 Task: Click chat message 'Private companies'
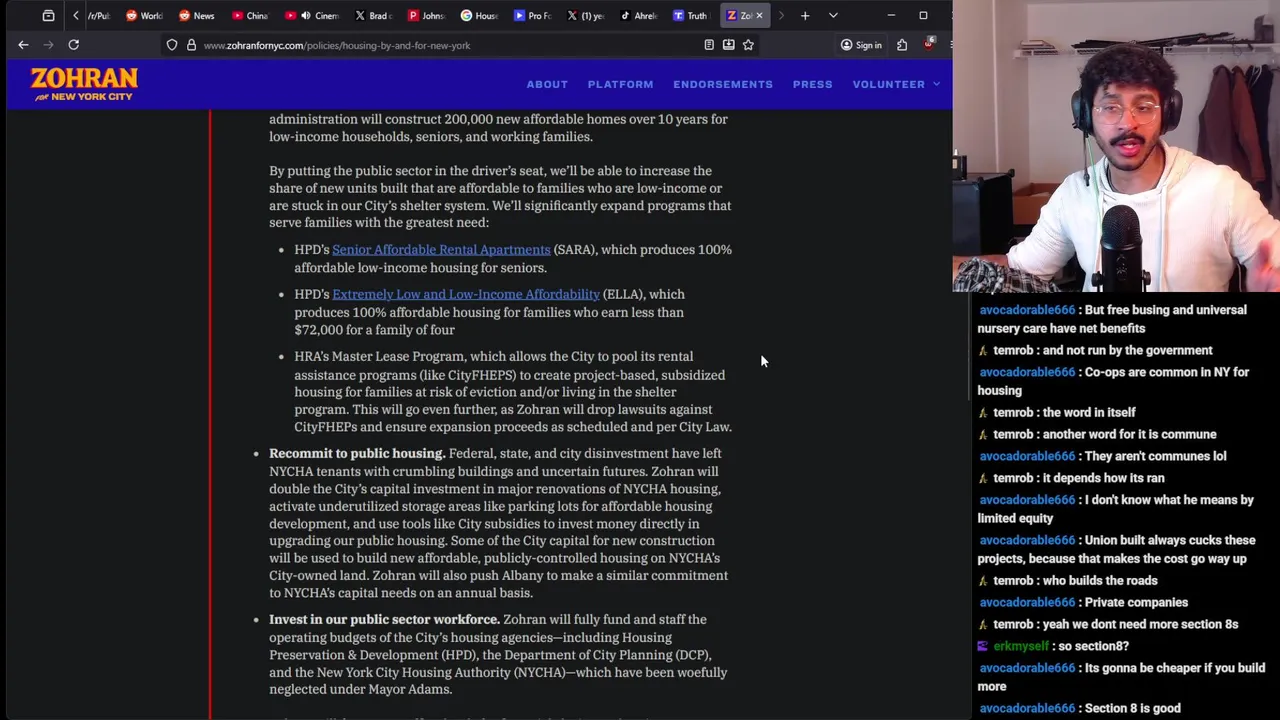[1136, 602]
